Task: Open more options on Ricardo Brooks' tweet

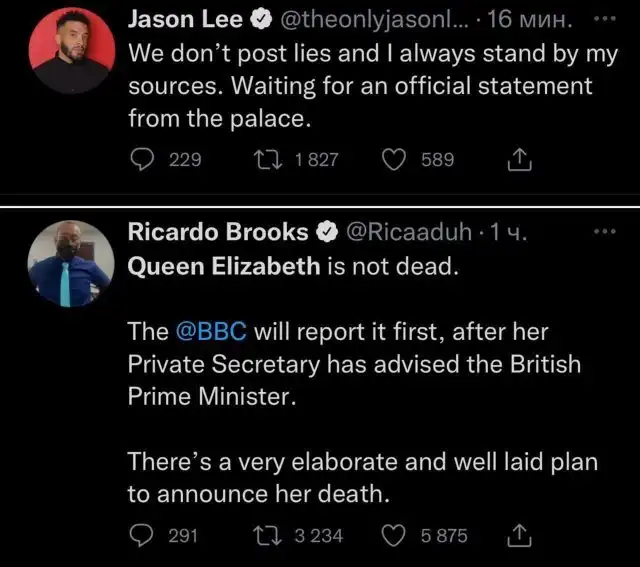Action: coord(606,232)
